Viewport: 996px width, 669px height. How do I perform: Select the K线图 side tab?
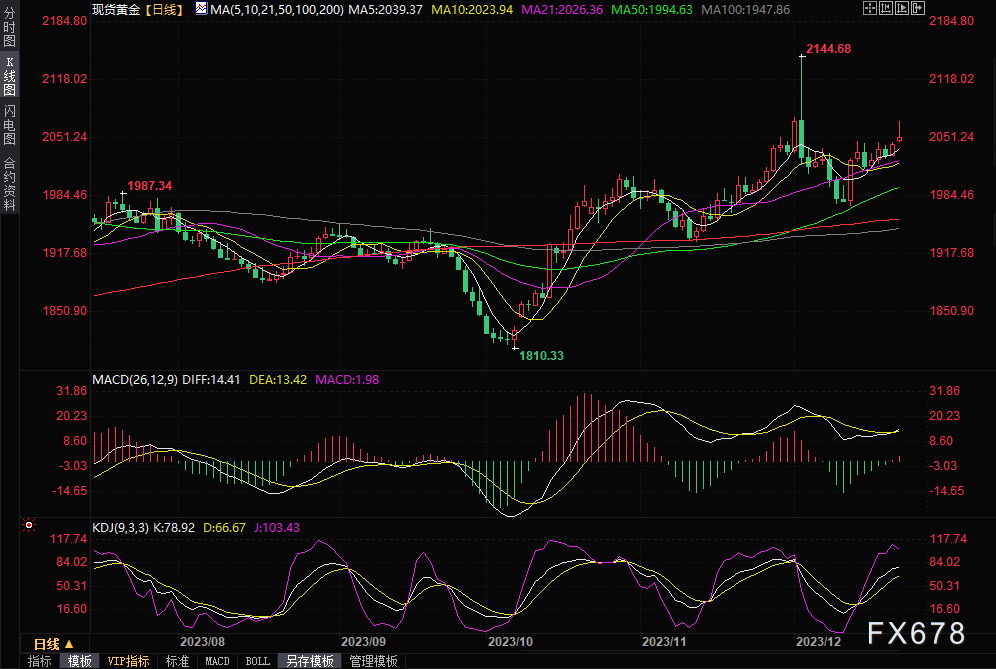[x=10, y=76]
